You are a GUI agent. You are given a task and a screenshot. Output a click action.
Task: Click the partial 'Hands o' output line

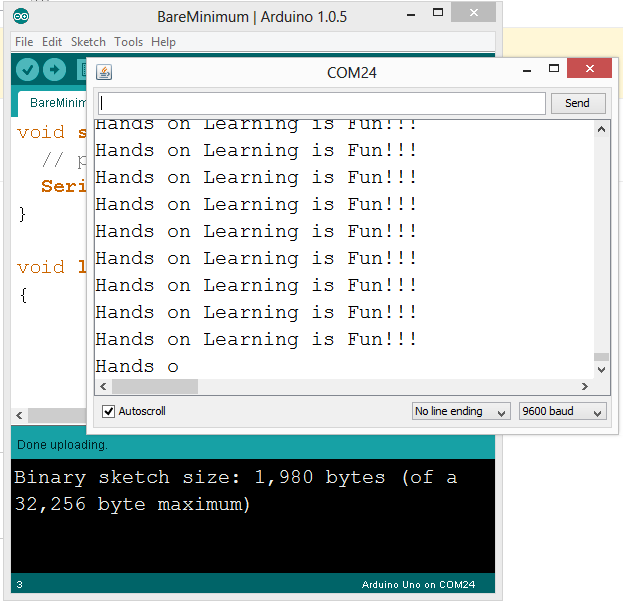pos(137,366)
